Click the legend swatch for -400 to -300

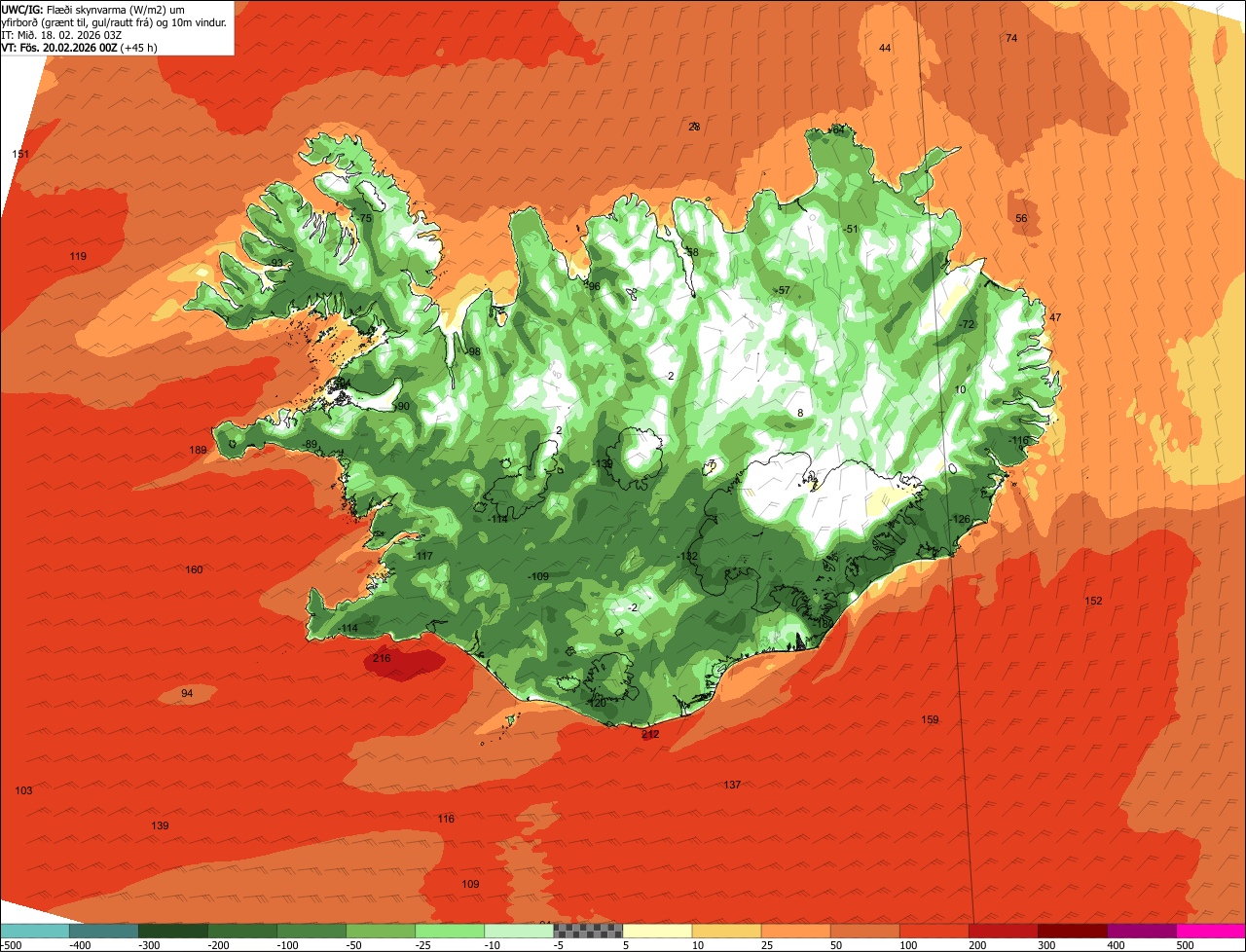tap(103, 931)
